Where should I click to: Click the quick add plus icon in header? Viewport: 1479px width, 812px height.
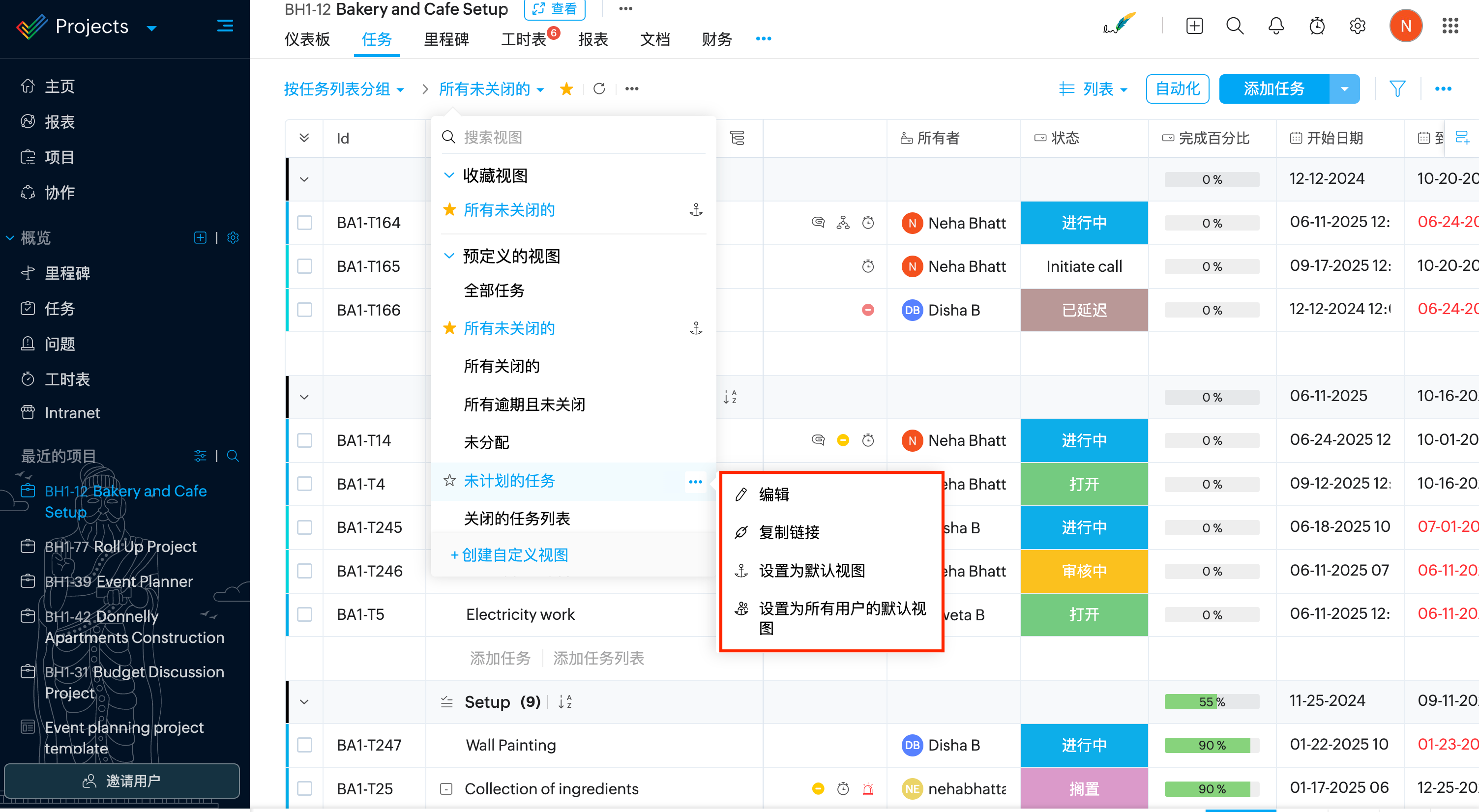(x=1194, y=26)
